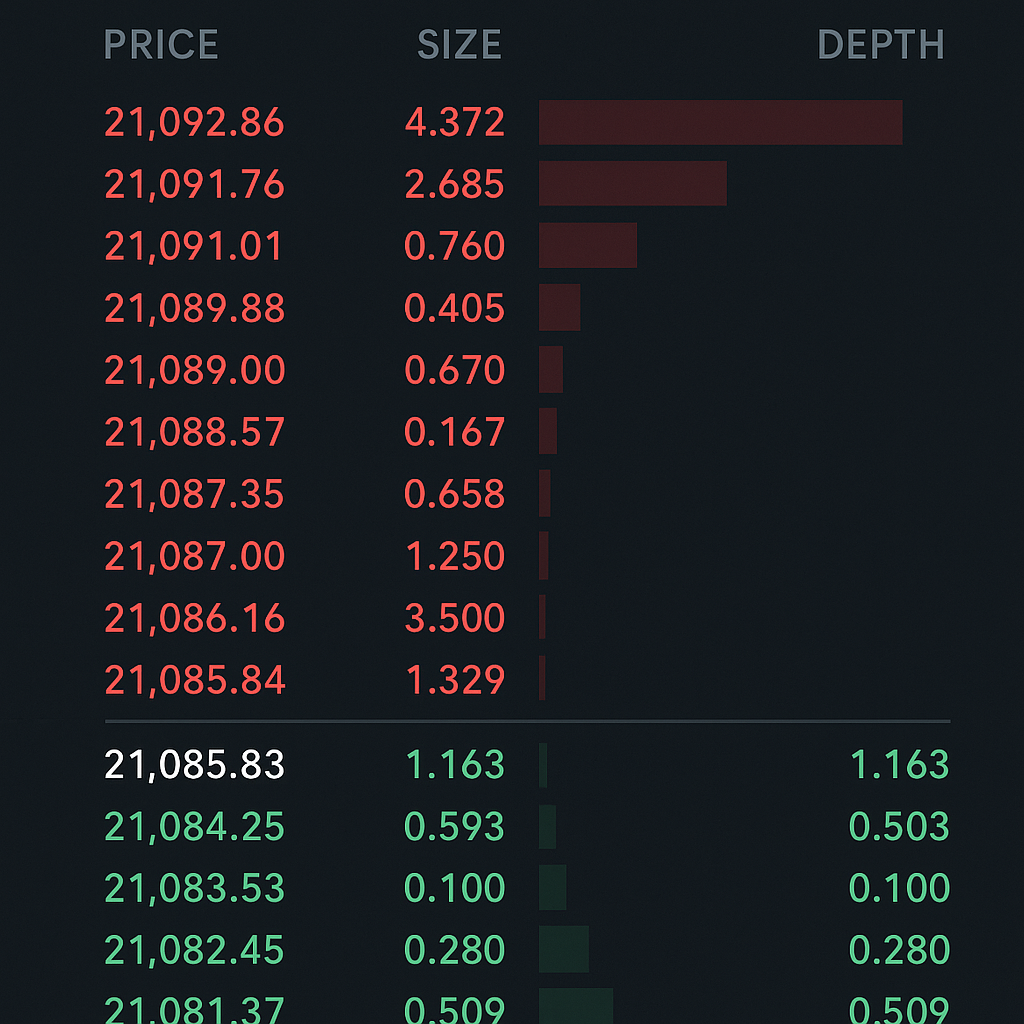Select the ask price 21,088.57
The height and width of the screenshot is (1024, 1024).
[194, 432]
